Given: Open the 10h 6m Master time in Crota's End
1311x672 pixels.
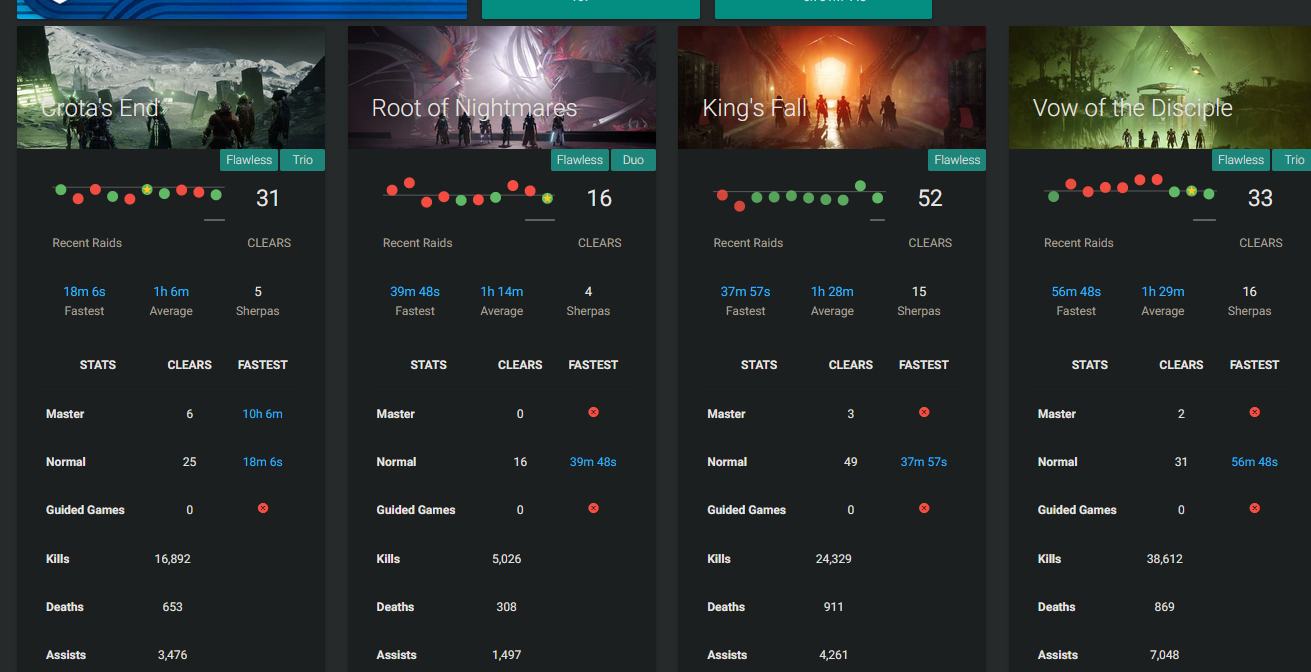Looking at the screenshot, I should click(x=262, y=414).
